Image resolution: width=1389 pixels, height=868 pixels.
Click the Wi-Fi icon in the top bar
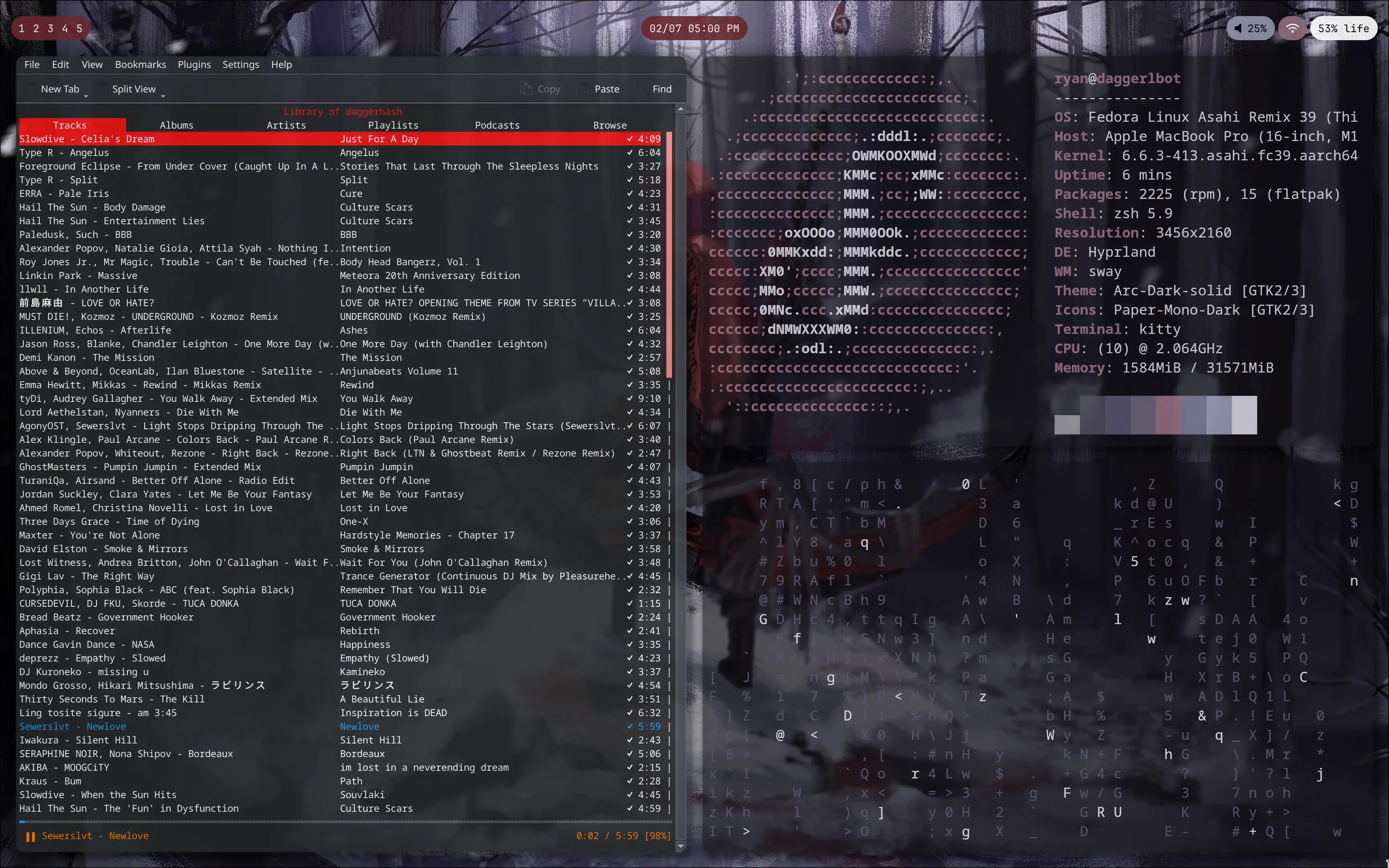click(x=1292, y=28)
